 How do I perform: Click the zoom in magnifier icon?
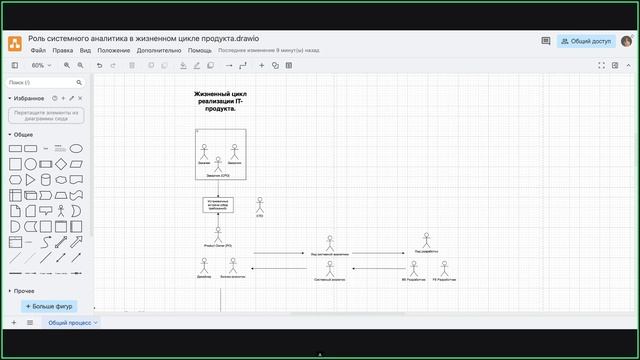[67, 65]
